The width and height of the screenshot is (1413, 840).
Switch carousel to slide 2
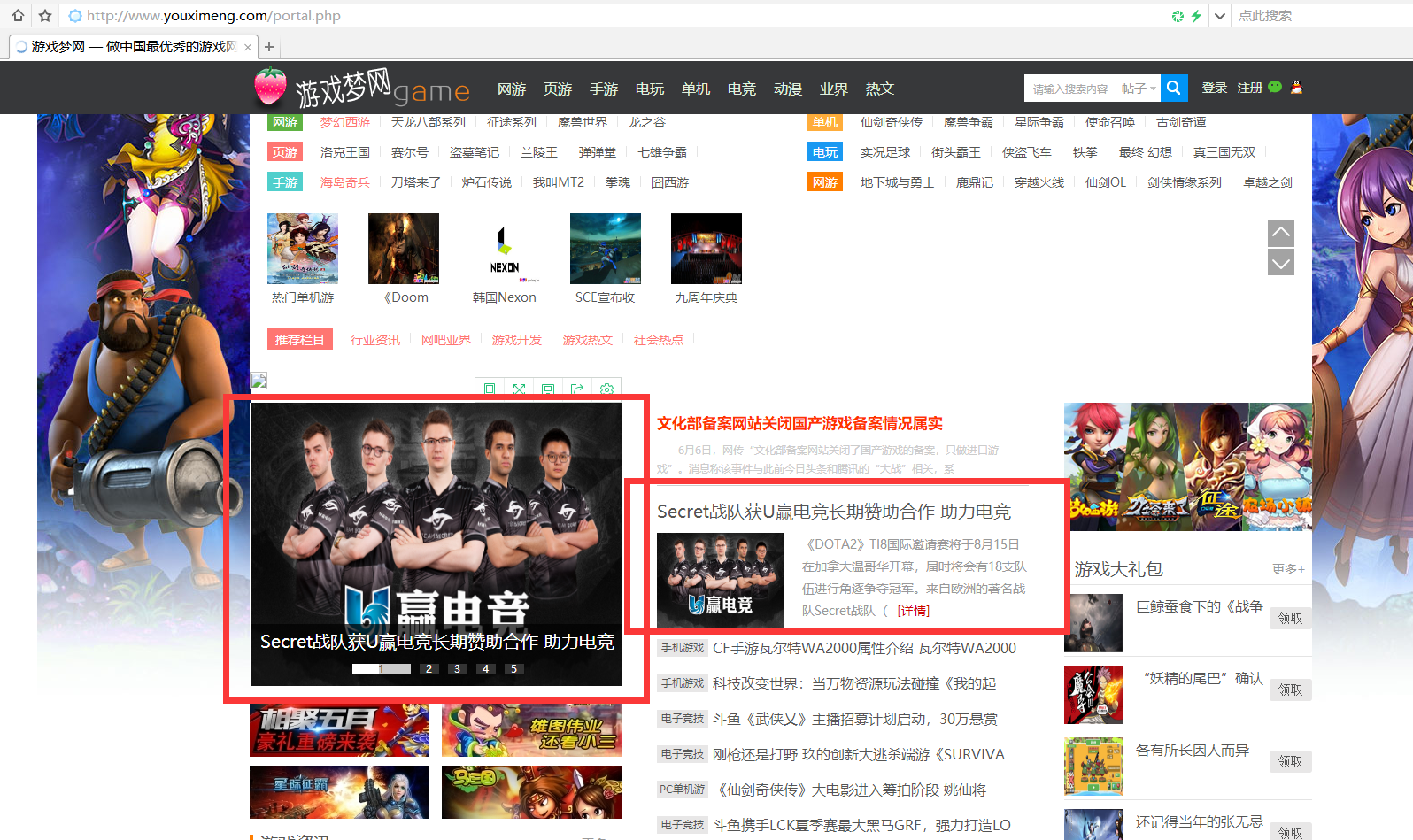pos(429,669)
